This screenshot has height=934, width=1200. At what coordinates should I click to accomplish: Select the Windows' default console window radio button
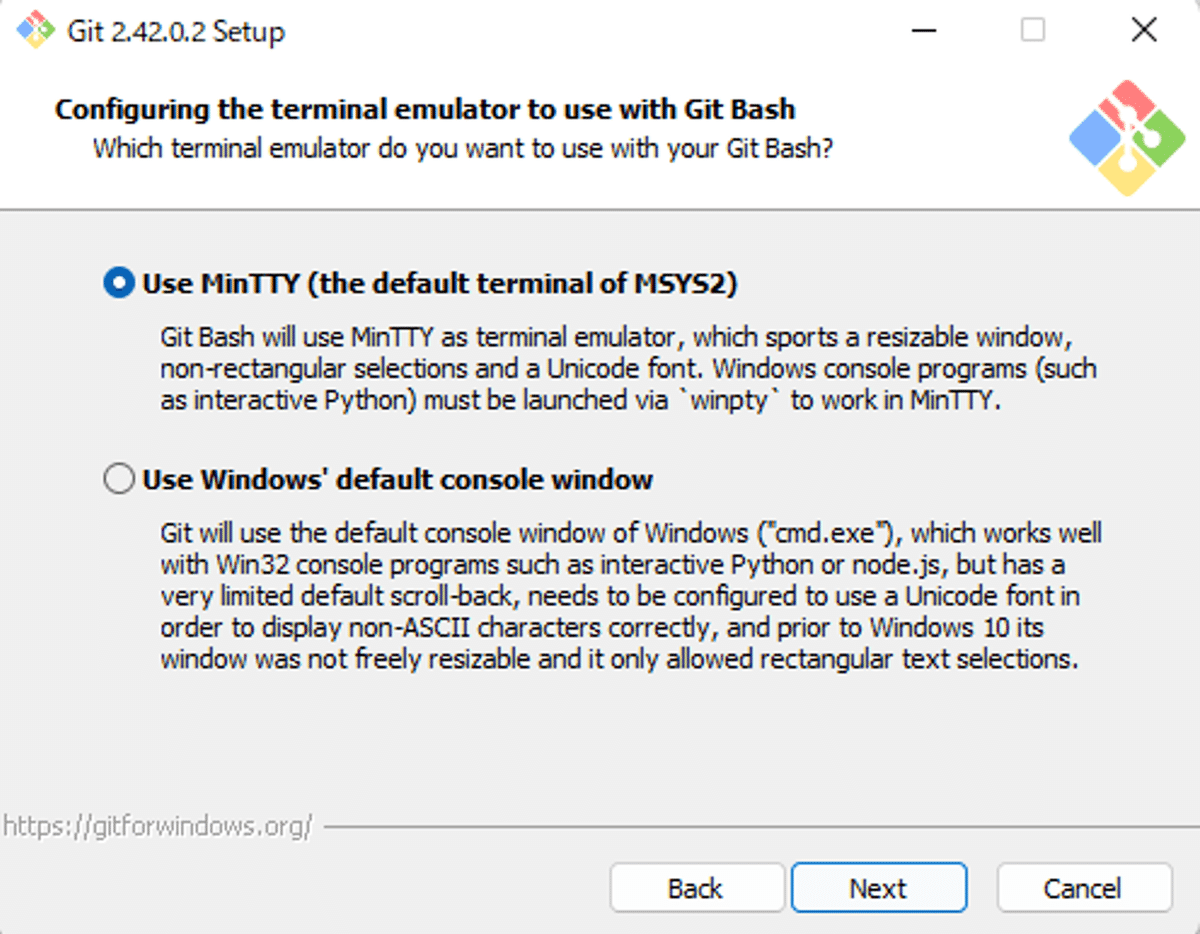118,480
